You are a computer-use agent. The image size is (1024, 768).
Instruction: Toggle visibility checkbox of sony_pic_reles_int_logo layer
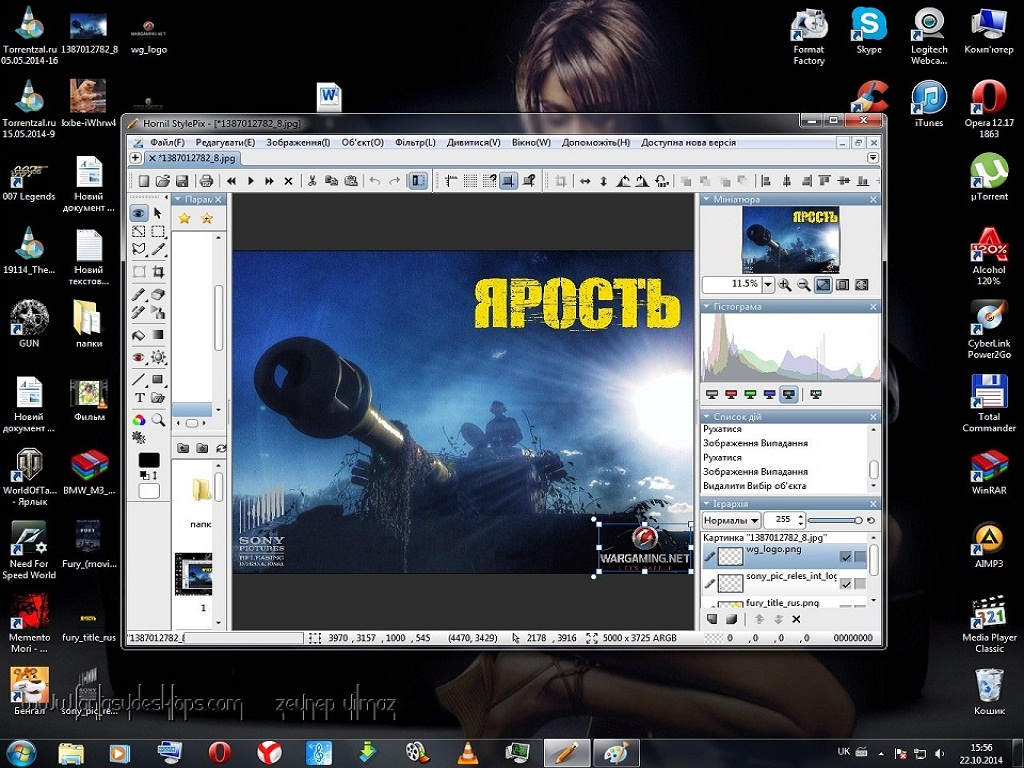tap(846, 584)
